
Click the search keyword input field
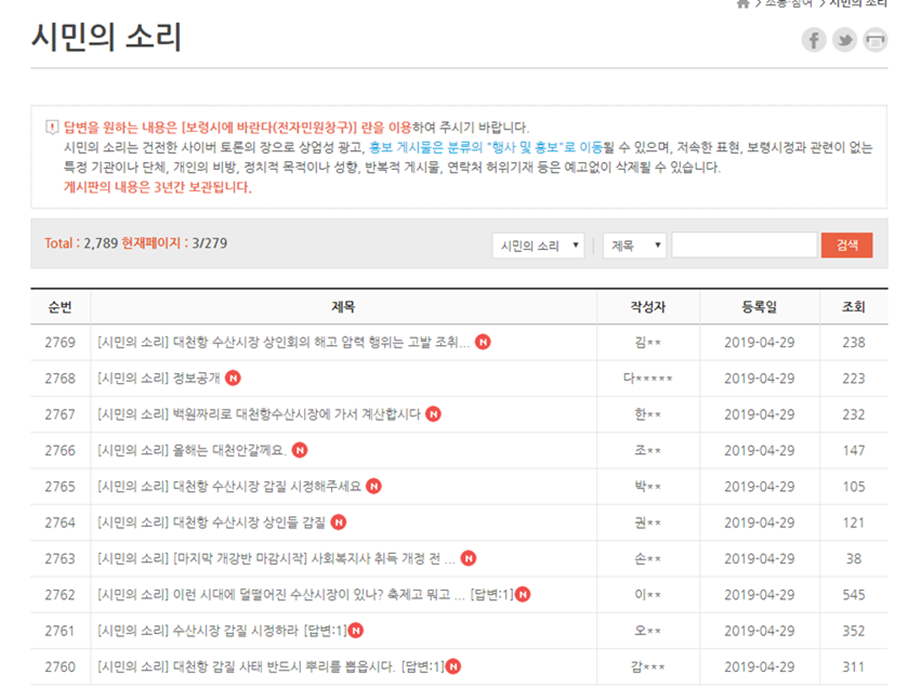coord(744,245)
